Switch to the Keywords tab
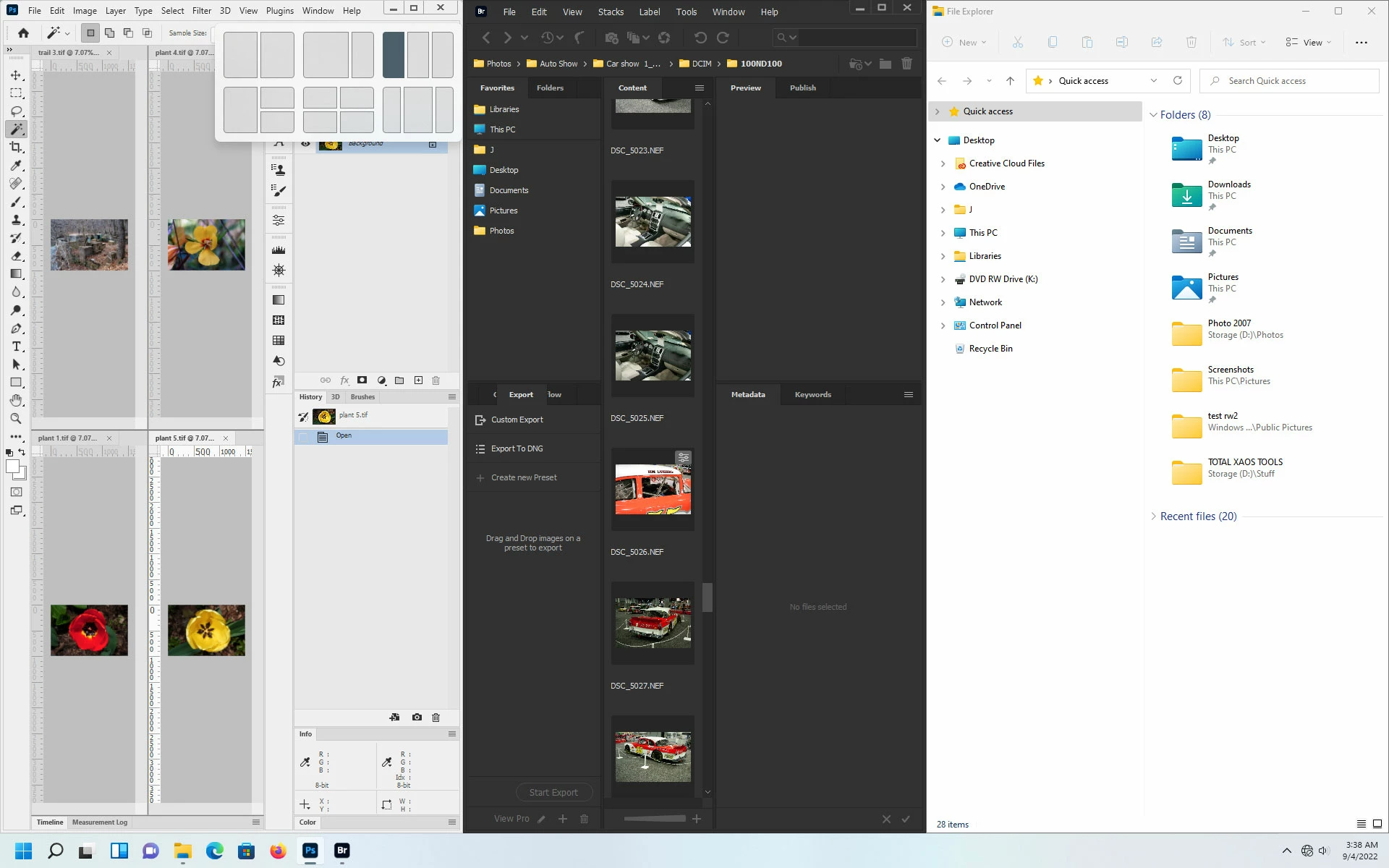 pos(812,395)
